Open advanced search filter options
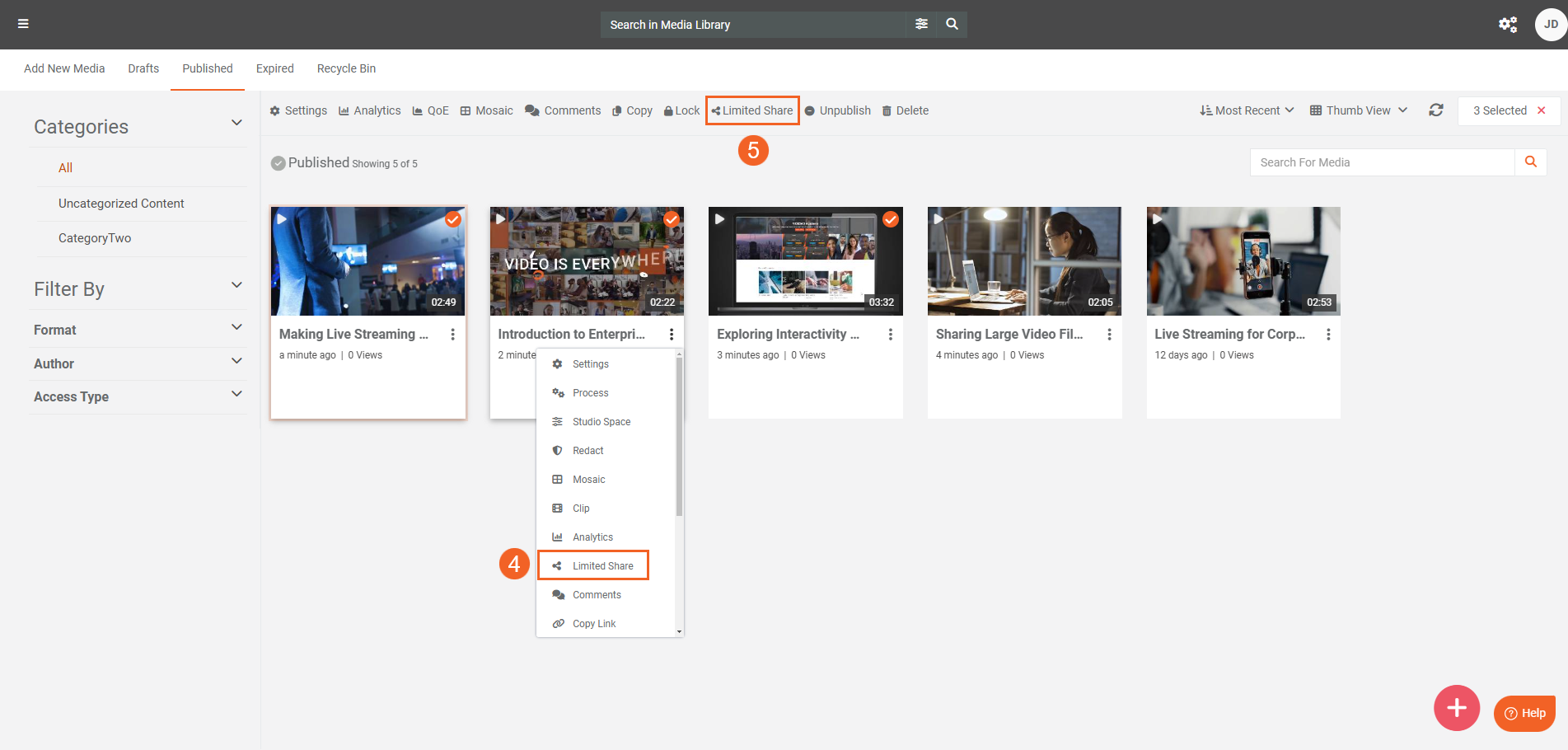The height and width of the screenshot is (750, 1568). pyautogui.click(x=921, y=24)
